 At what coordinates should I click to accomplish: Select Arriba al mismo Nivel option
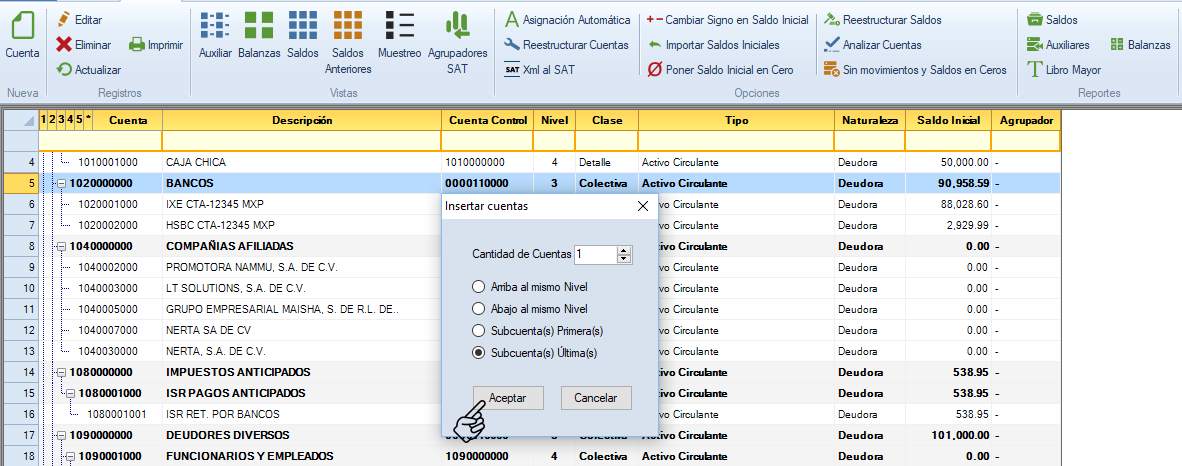(x=479, y=287)
